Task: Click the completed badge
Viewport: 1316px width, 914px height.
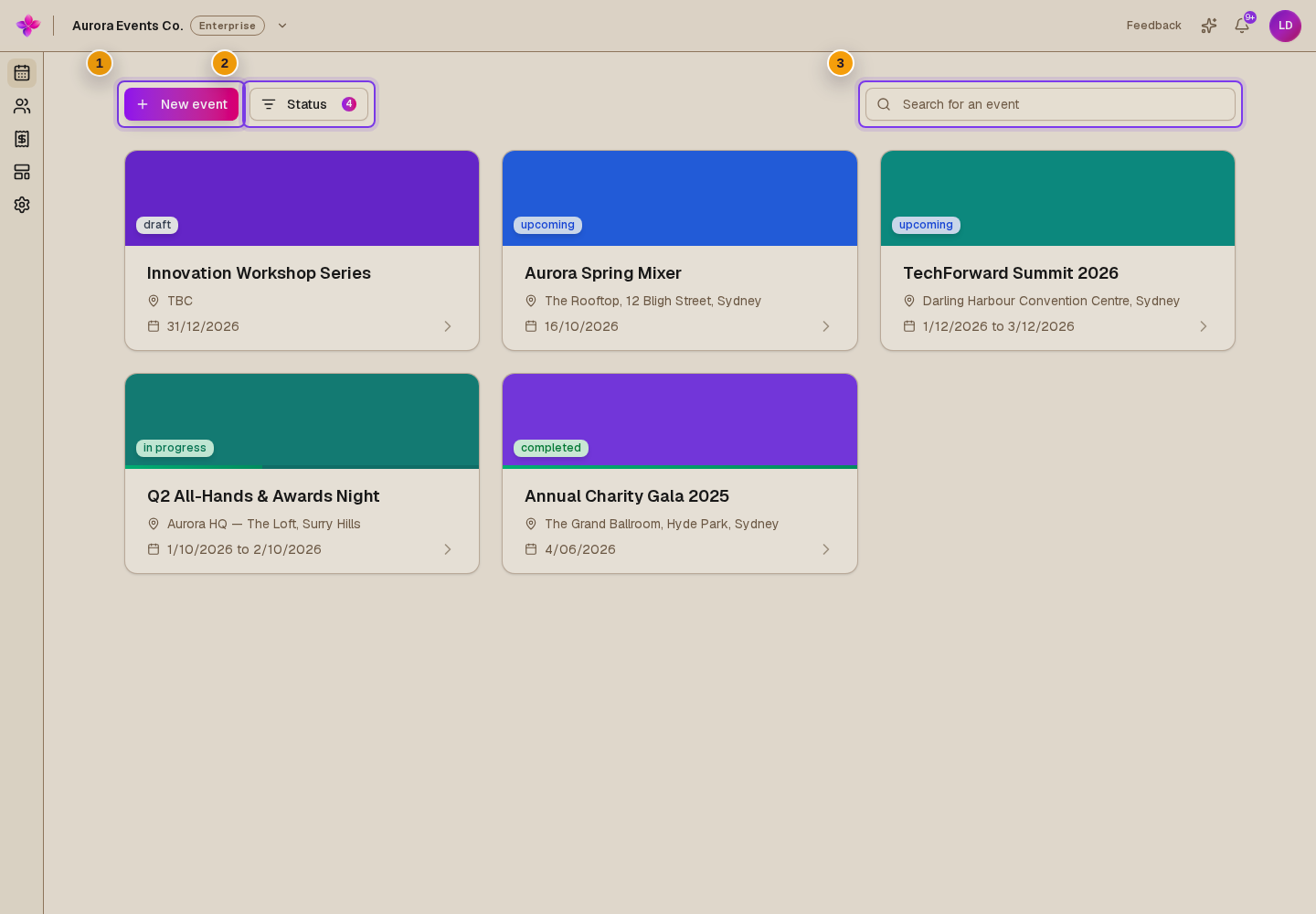Action: (551, 448)
